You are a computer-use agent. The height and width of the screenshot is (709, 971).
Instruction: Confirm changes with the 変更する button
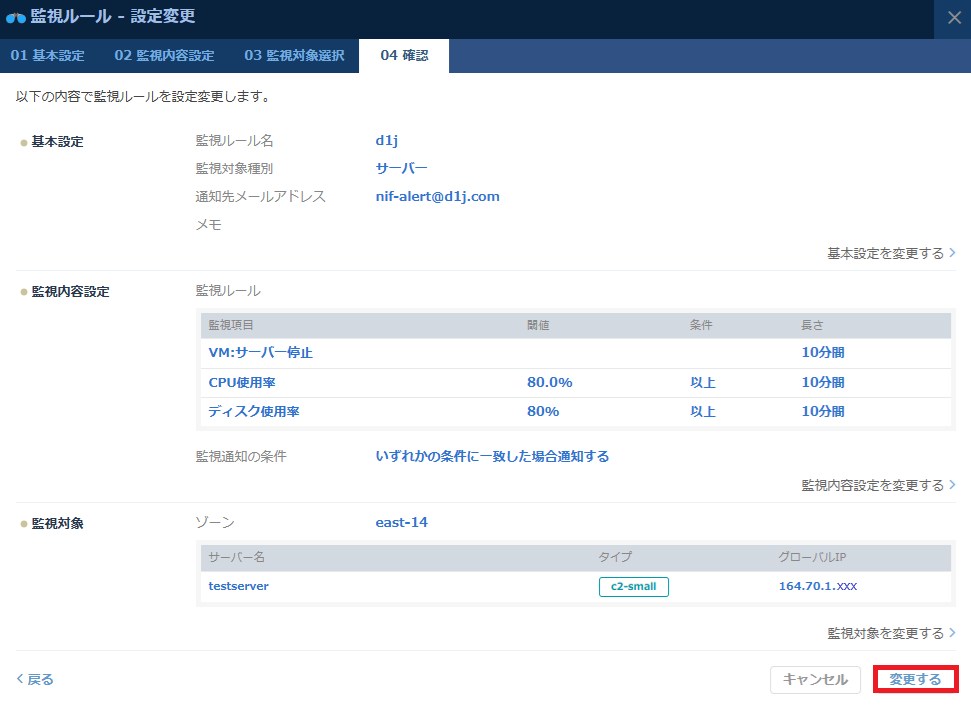pos(916,679)
